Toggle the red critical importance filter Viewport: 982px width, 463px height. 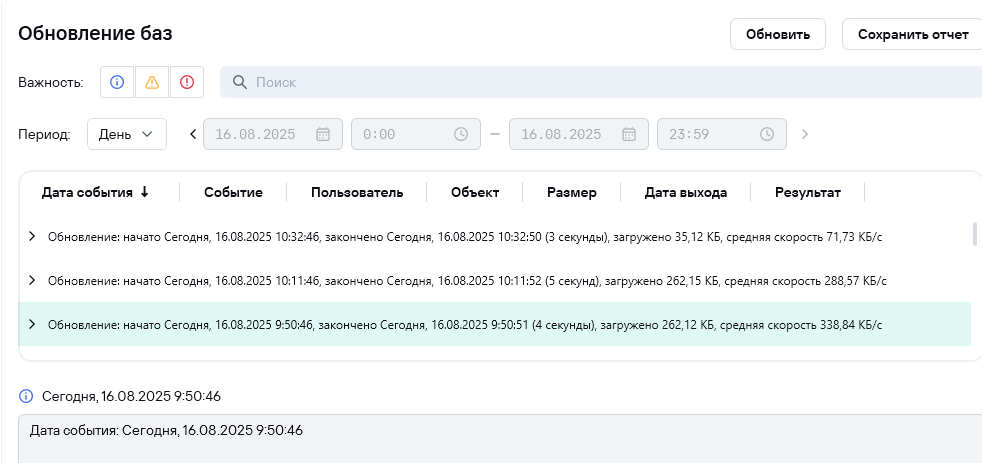(x=187, y=82)
